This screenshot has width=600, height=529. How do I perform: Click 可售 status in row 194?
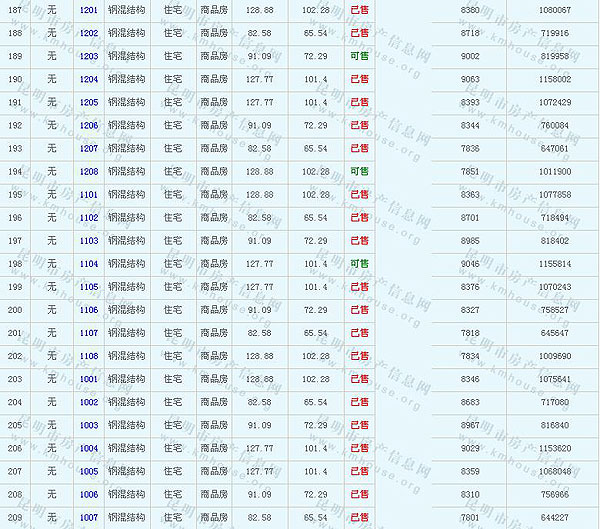(x=359, y=172)
